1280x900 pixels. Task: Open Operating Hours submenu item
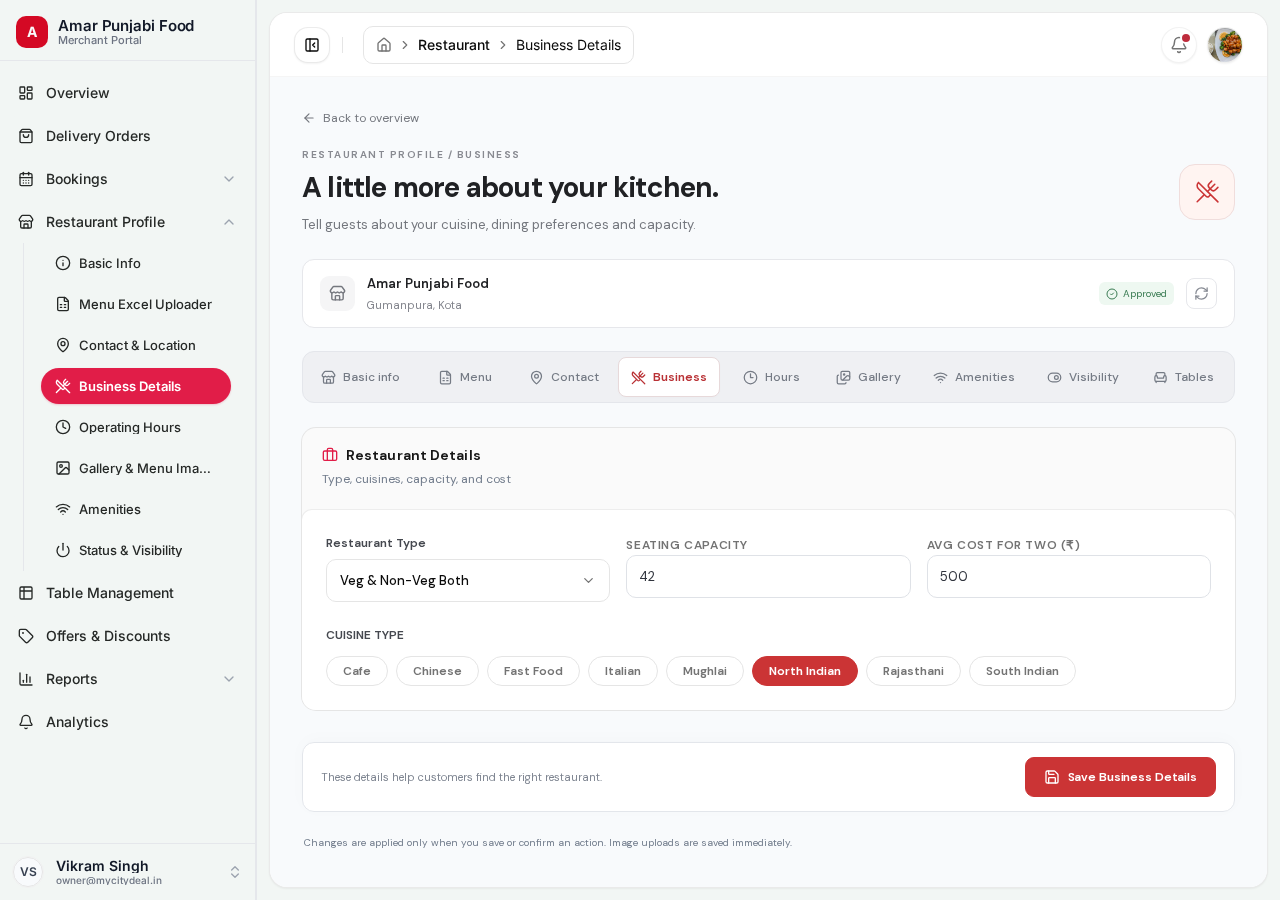point(136,427)
